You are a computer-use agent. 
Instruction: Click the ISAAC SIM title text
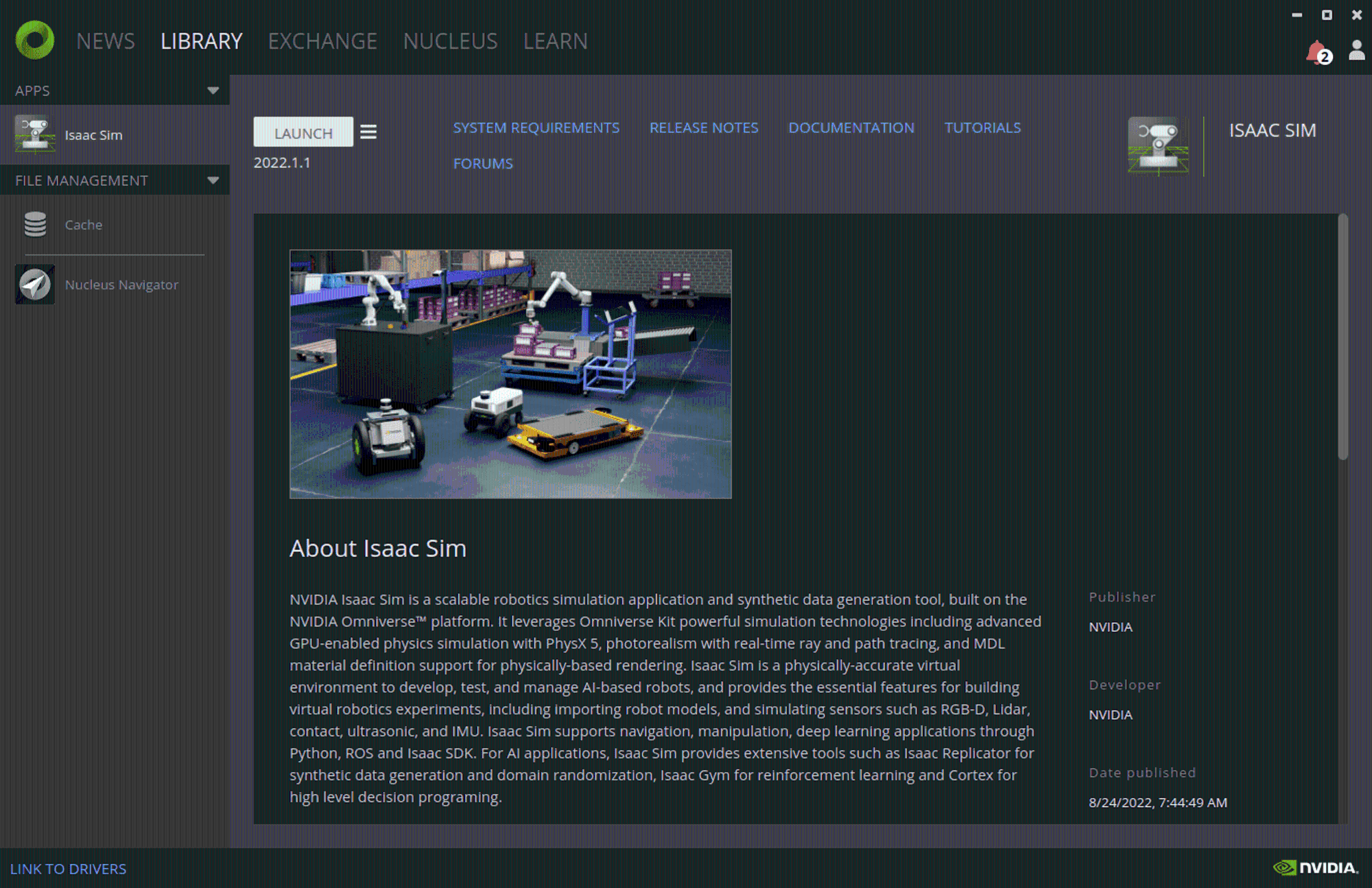click(x=1272, y=130)
